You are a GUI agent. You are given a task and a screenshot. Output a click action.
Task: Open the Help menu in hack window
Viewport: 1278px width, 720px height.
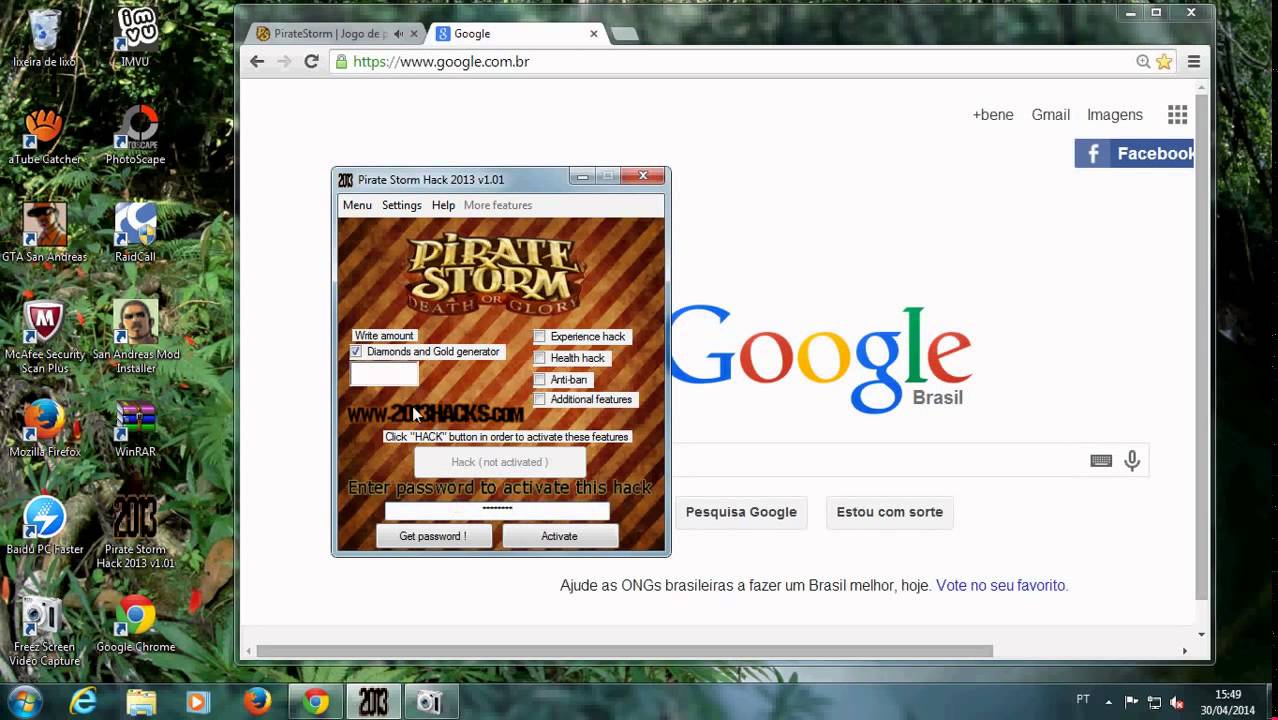tap(443, 205)
